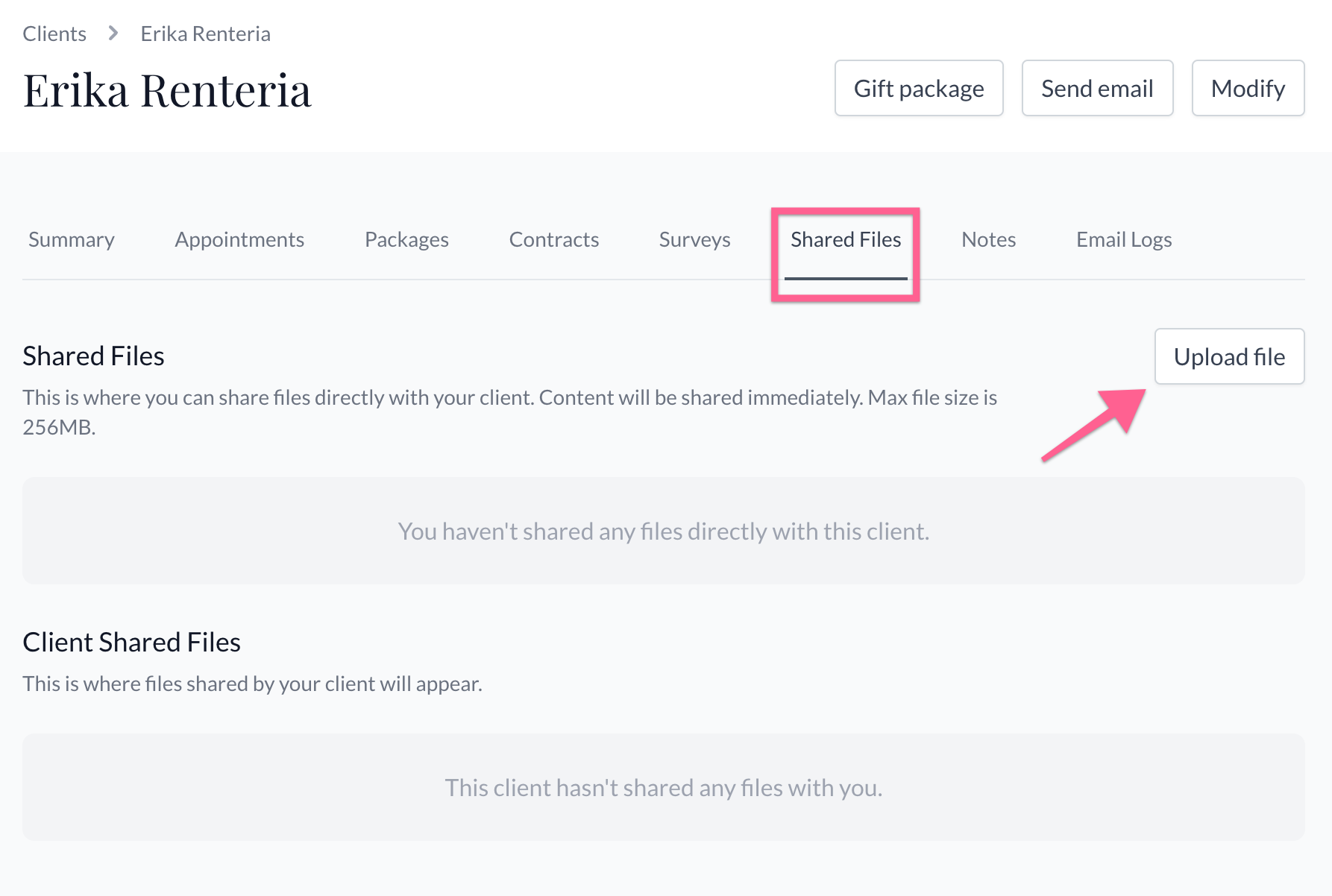The image size is (1332, 896).
Task: Click the breadcrumb chevron separator icon
Action: 113,34
